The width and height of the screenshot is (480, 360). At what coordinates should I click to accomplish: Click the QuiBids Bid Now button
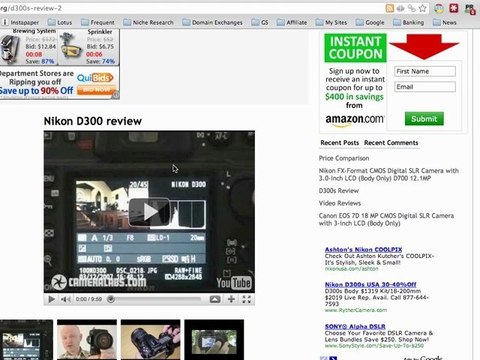96,90
